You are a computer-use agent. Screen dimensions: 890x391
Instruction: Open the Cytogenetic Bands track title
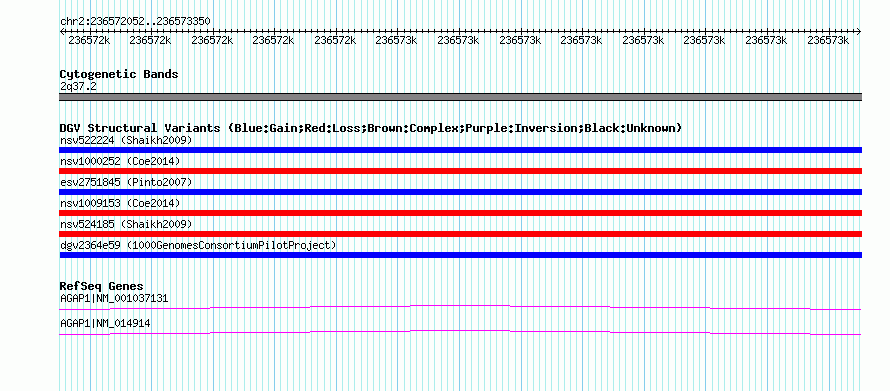[119, 74]
